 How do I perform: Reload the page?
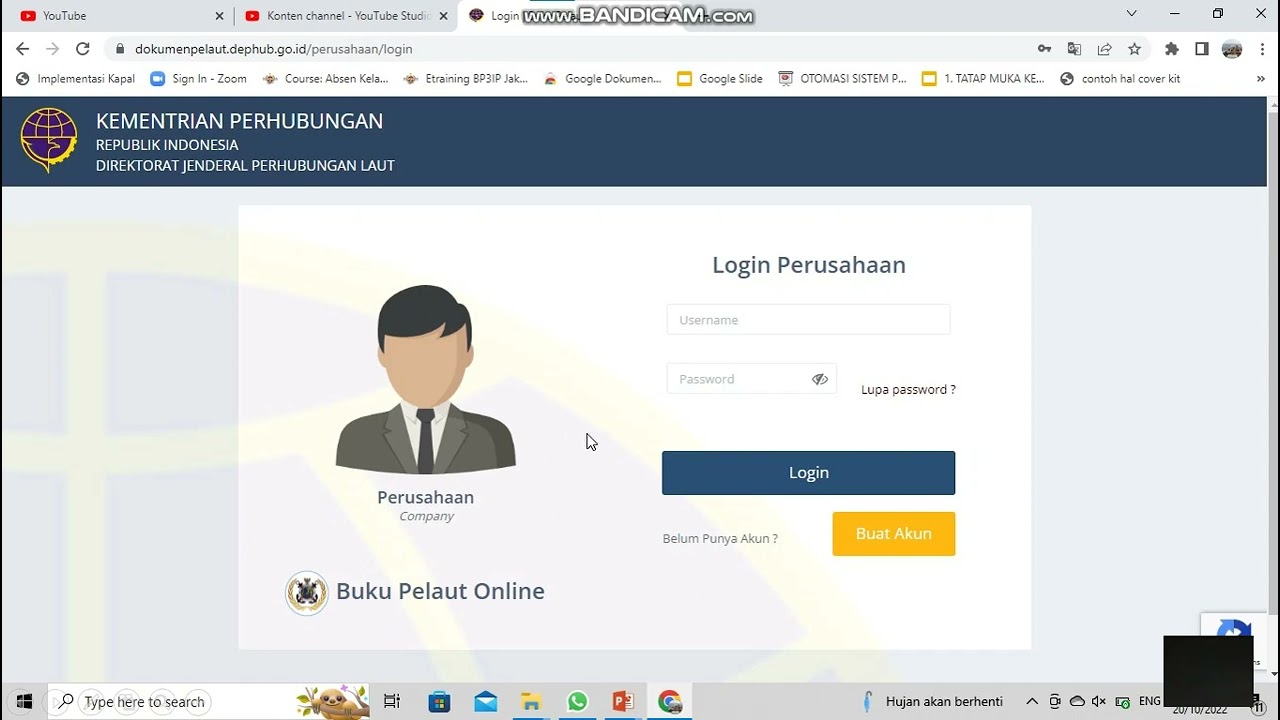[x=83, y=49]
